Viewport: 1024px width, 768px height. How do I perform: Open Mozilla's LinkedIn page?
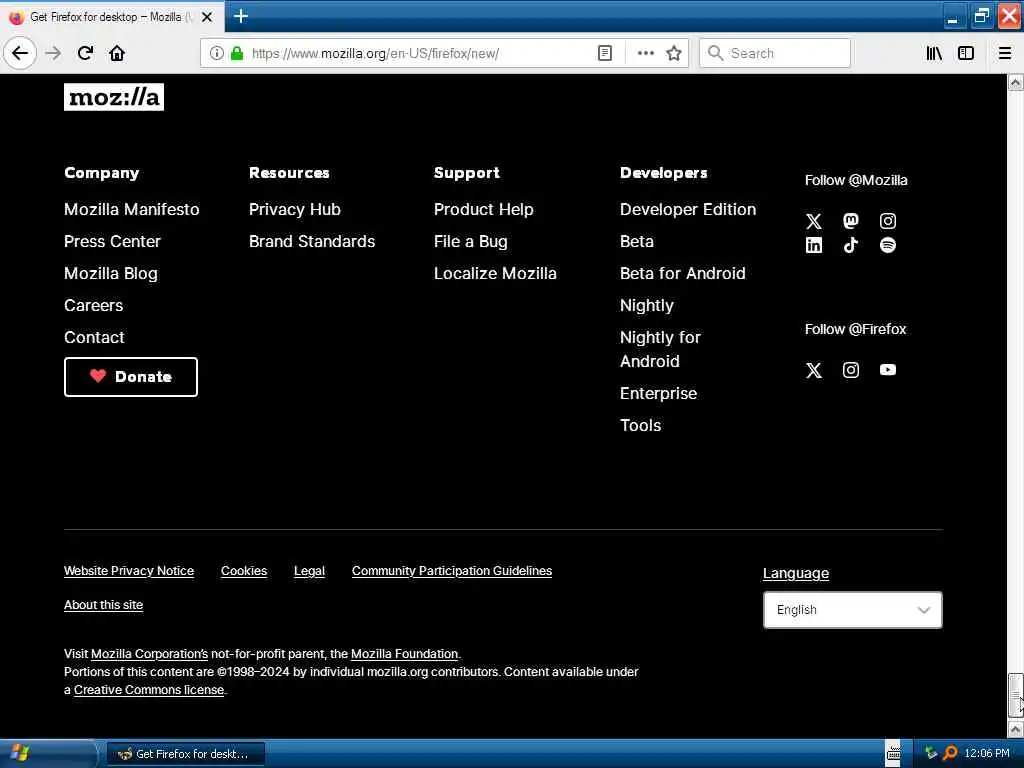pyautogui.click(x=814, y=246)
